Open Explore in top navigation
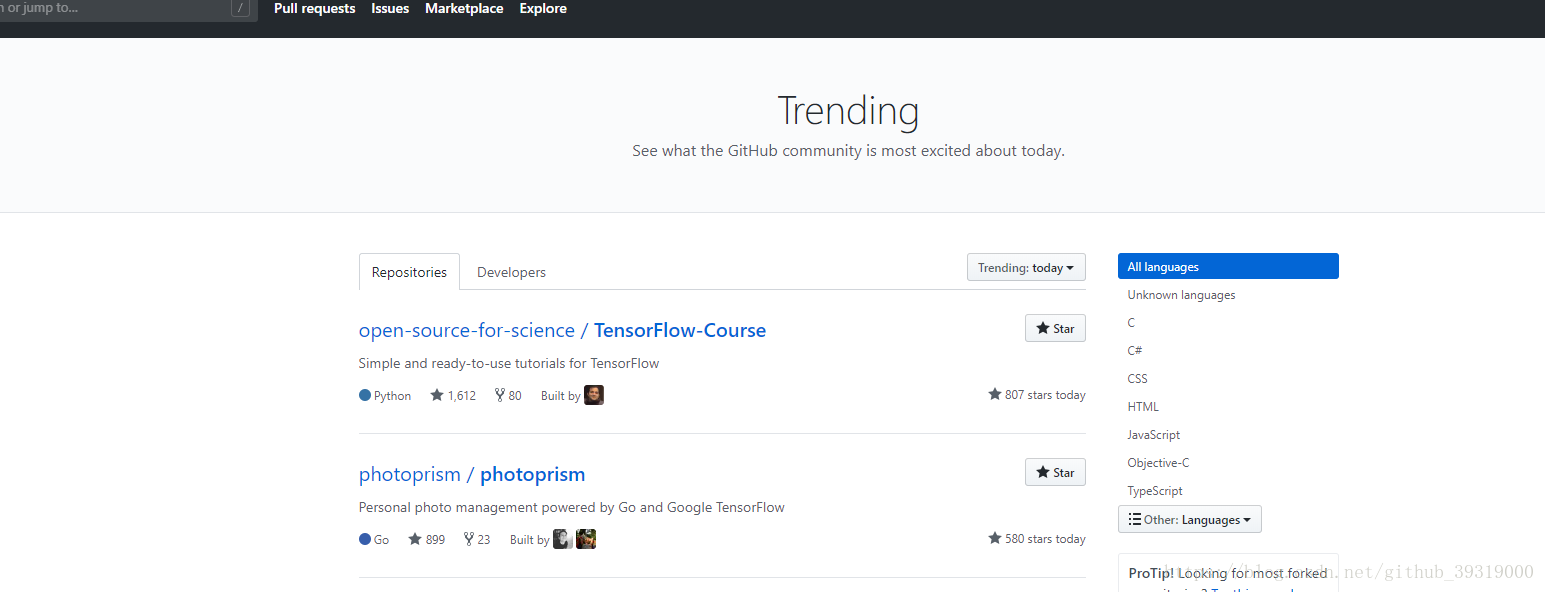The width and height of the screenshot is (1545, 592). pos(543,8)
